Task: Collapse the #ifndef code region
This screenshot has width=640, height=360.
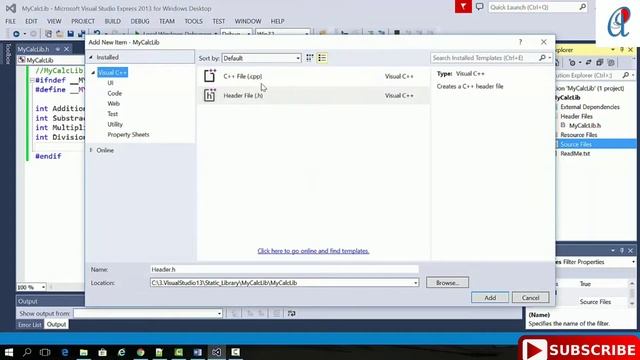Action: click(32, 80)
